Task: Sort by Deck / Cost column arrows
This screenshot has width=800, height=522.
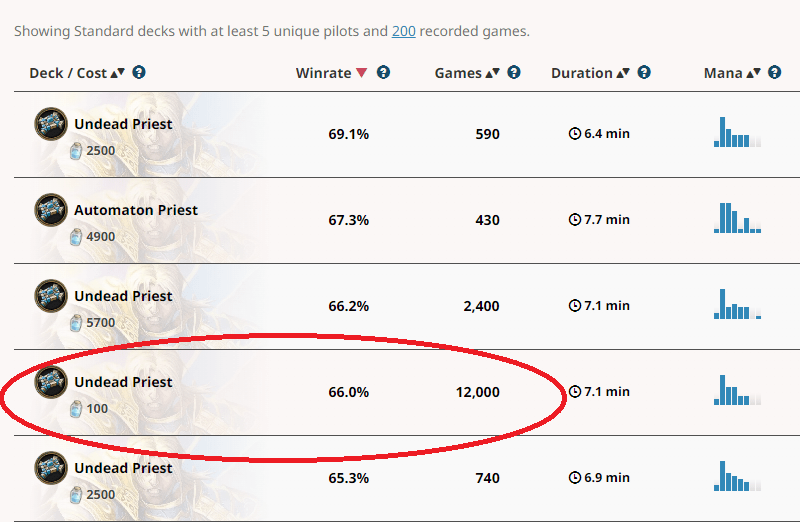Action: click(x=118, y=73)
